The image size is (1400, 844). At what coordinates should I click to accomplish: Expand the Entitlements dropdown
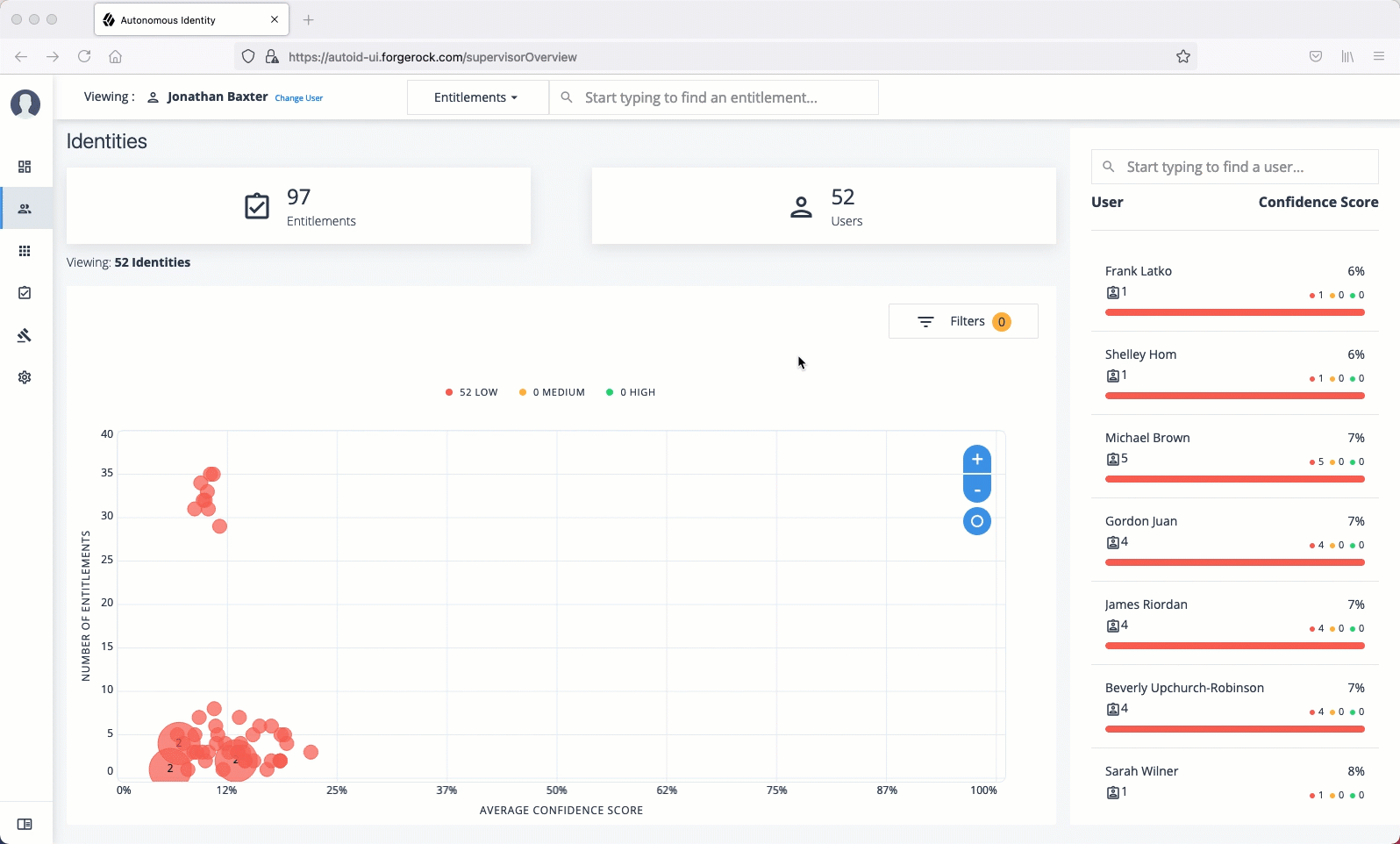(x=476, y=97)
